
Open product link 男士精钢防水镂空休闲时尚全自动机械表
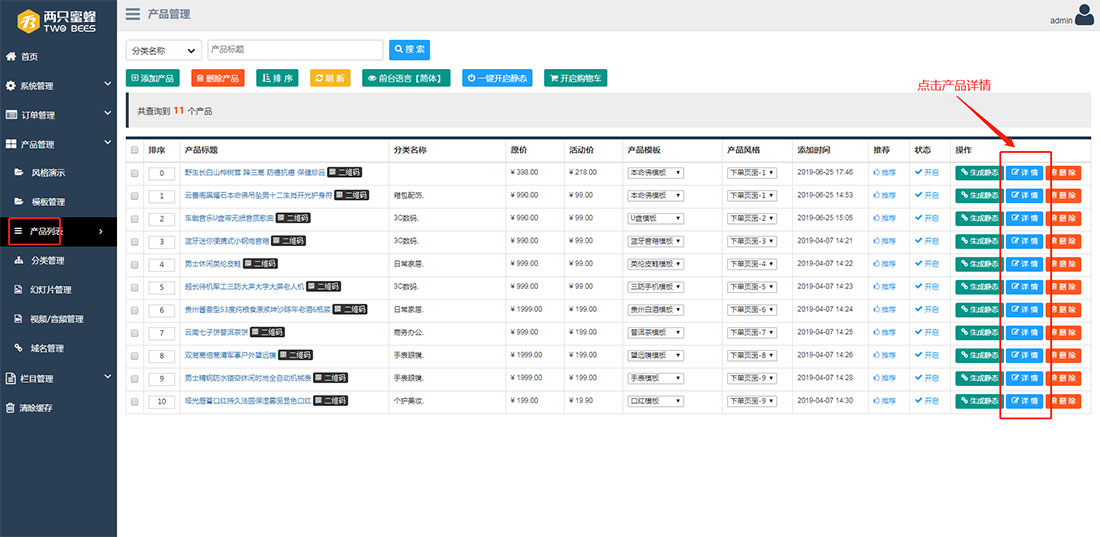tap(247, 378)
